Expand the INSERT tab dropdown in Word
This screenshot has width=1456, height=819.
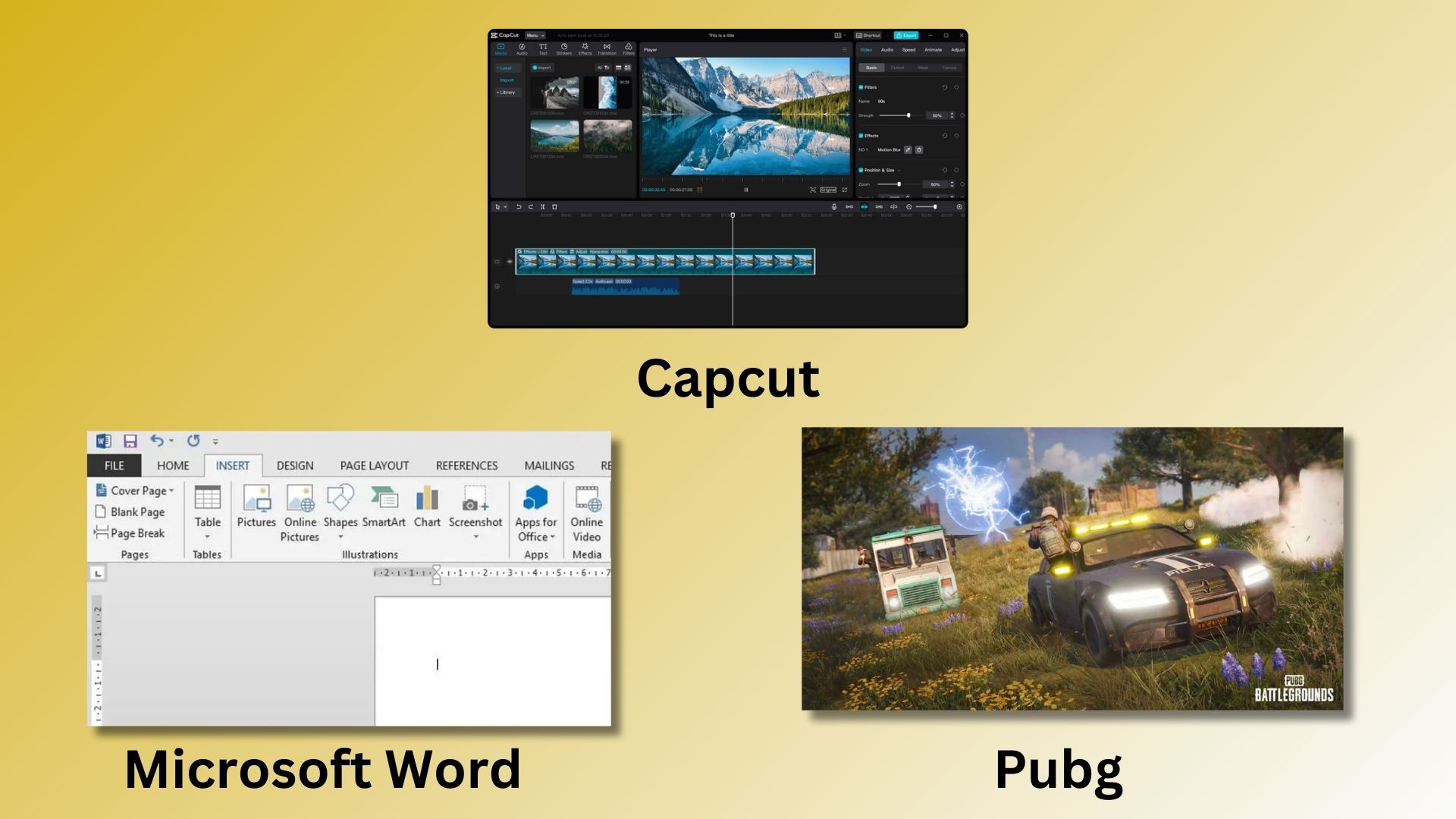pyautogui.click(x=232, y=465)
